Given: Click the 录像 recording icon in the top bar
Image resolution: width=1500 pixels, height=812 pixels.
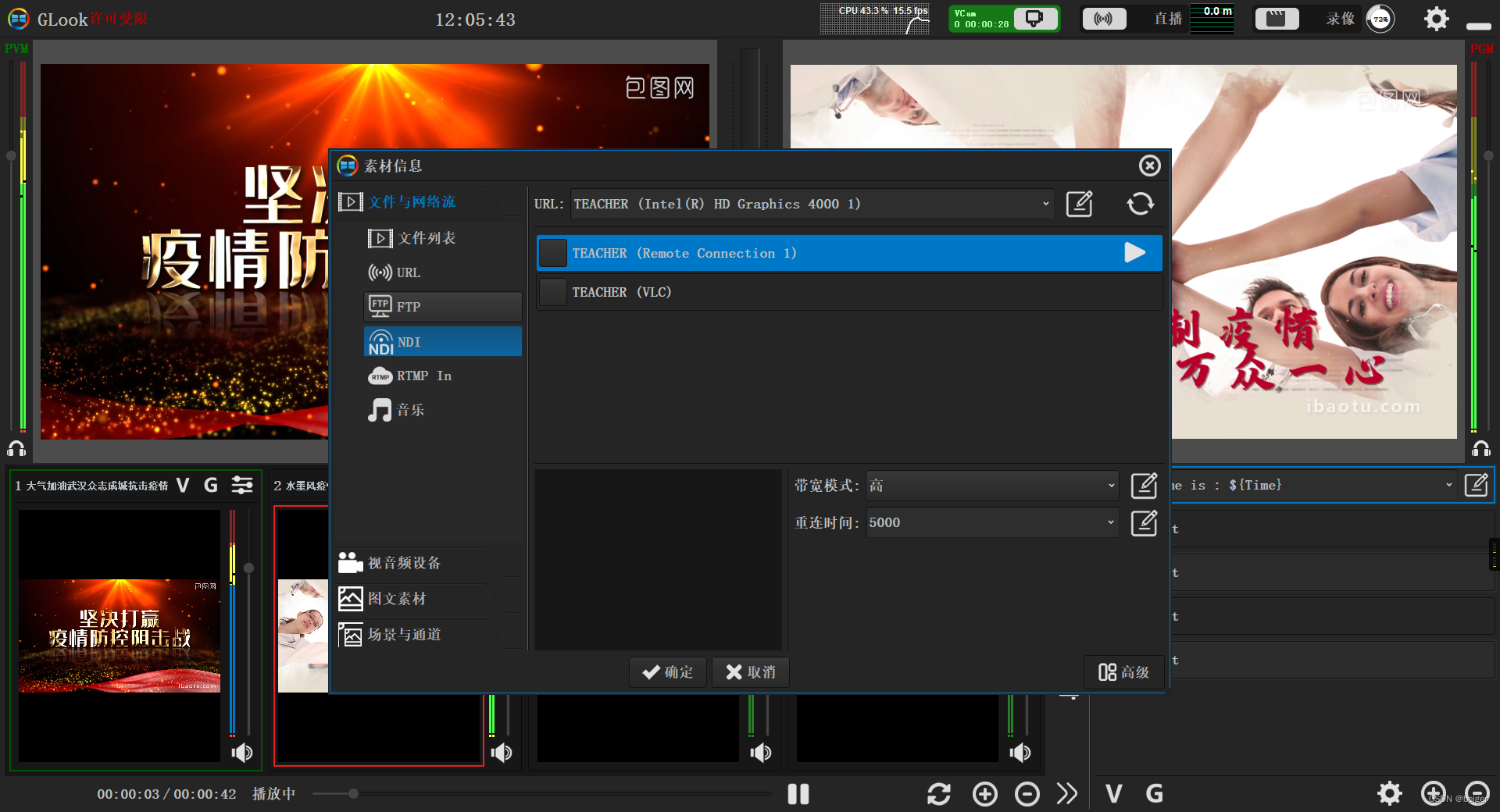Looking at the screenshot, I should 1277,16.
